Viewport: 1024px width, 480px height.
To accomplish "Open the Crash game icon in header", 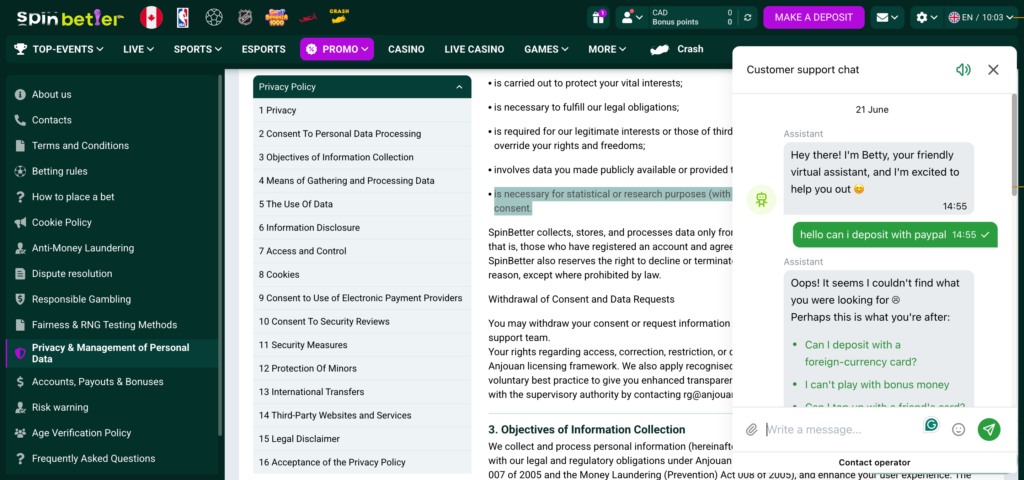I will [339, 17].
